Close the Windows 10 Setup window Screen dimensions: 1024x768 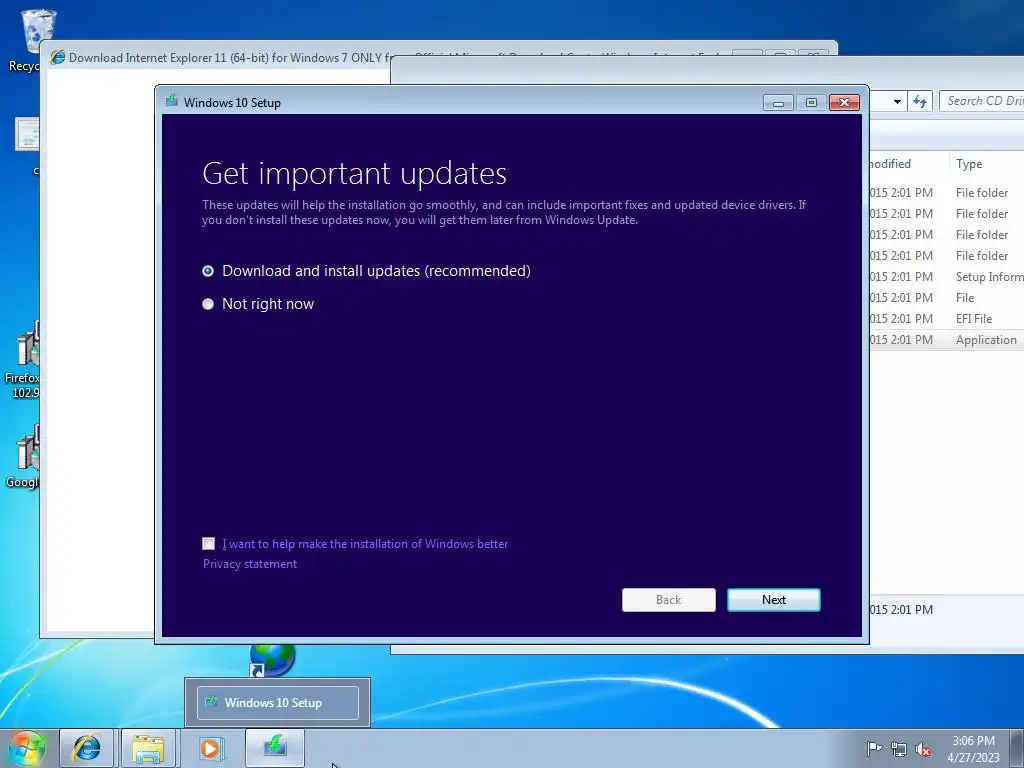pos(844,103)
